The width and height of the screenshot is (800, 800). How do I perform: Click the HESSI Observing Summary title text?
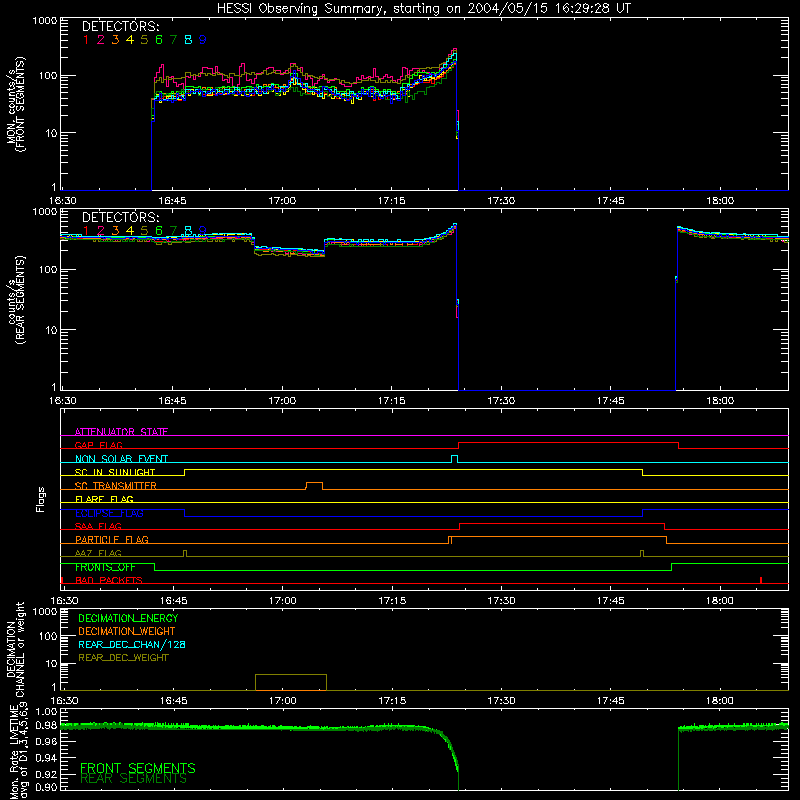(423, 9)
